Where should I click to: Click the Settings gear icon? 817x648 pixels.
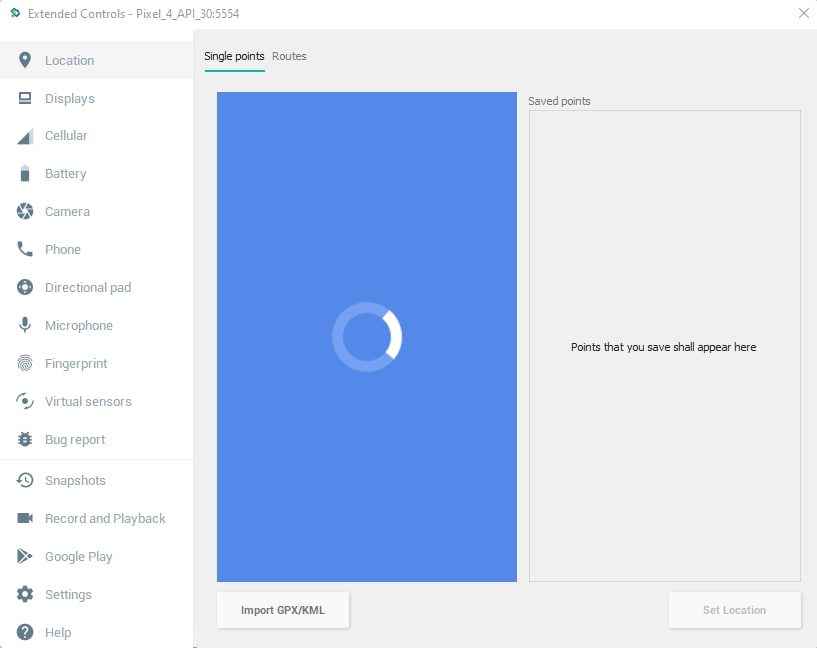point(24,594)
